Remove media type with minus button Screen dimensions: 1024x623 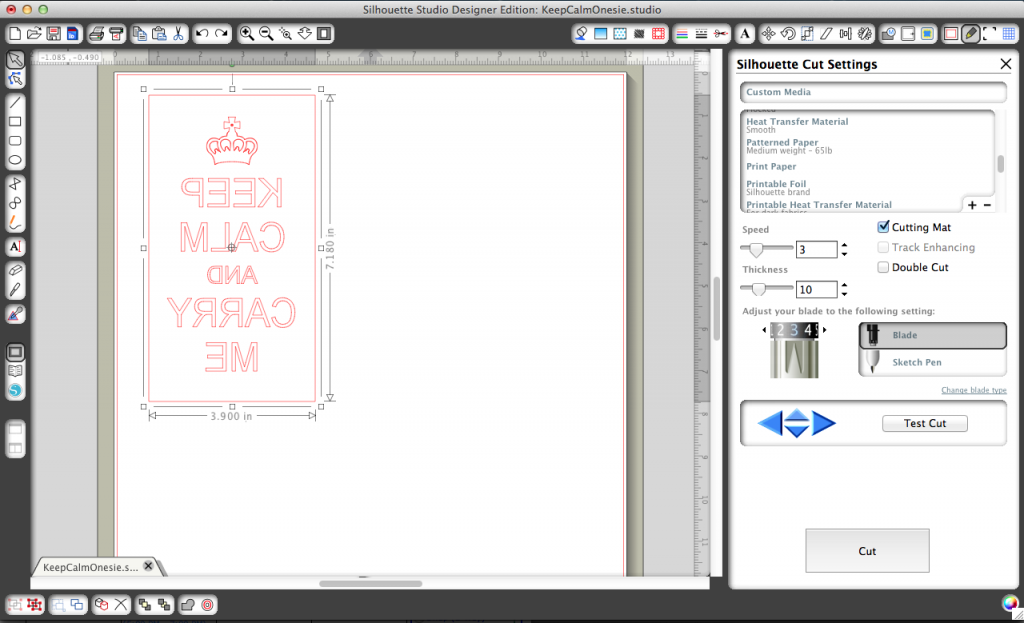(987, 205)
